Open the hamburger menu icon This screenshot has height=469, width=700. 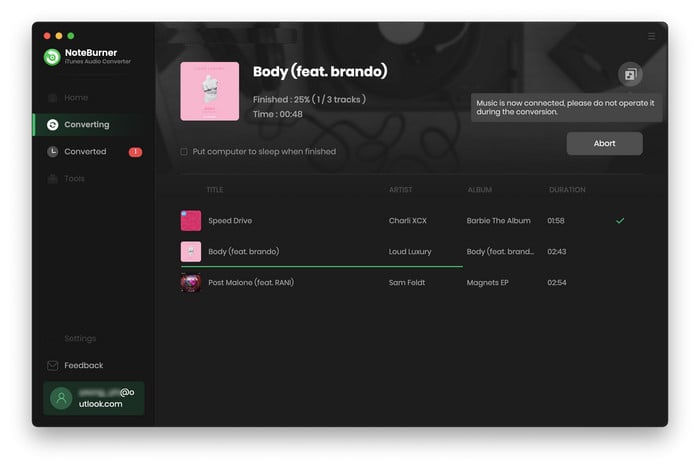651,36
